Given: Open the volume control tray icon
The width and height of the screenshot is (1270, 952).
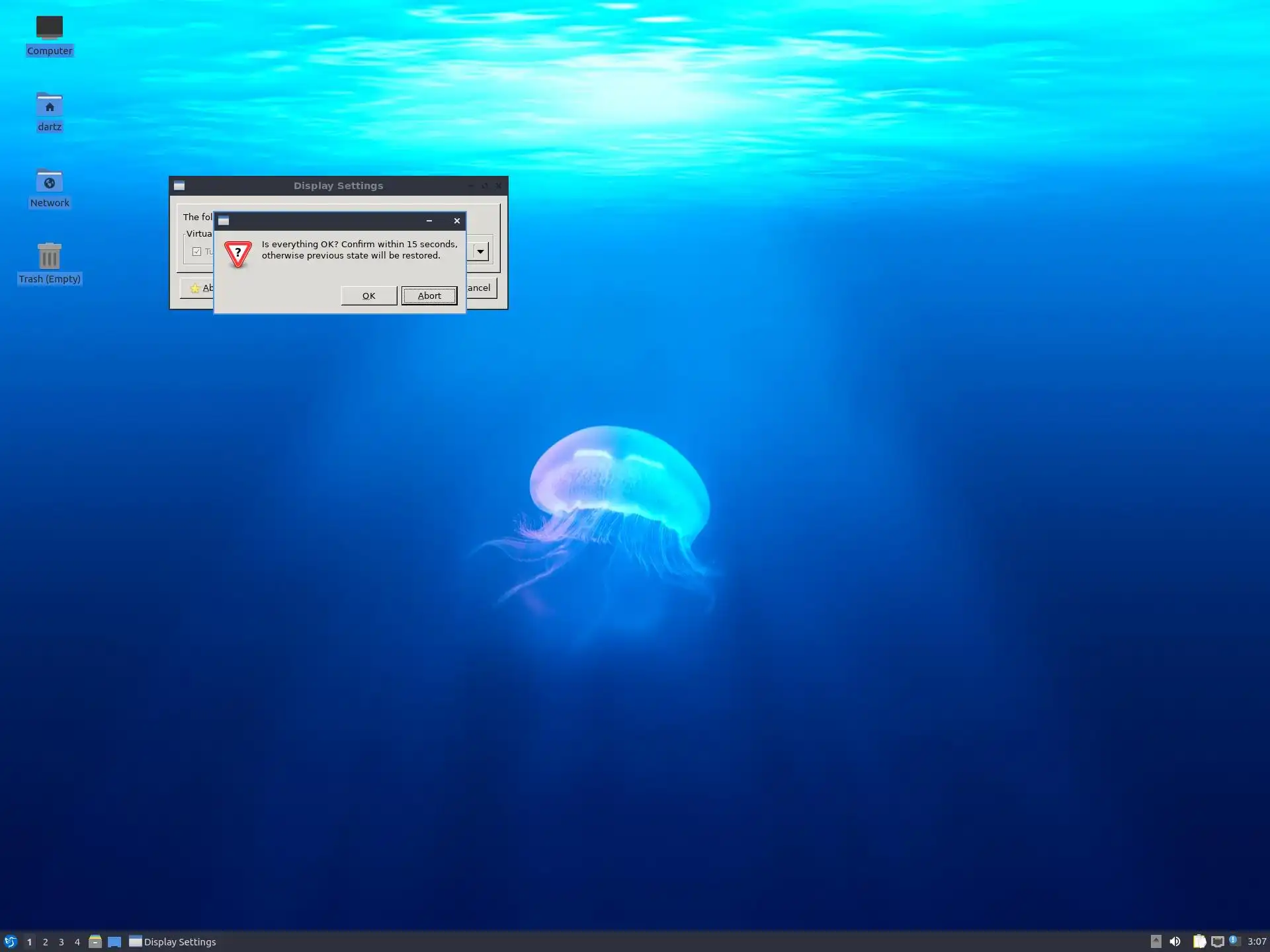Looking at the screenshot, I should [1175, 941].
